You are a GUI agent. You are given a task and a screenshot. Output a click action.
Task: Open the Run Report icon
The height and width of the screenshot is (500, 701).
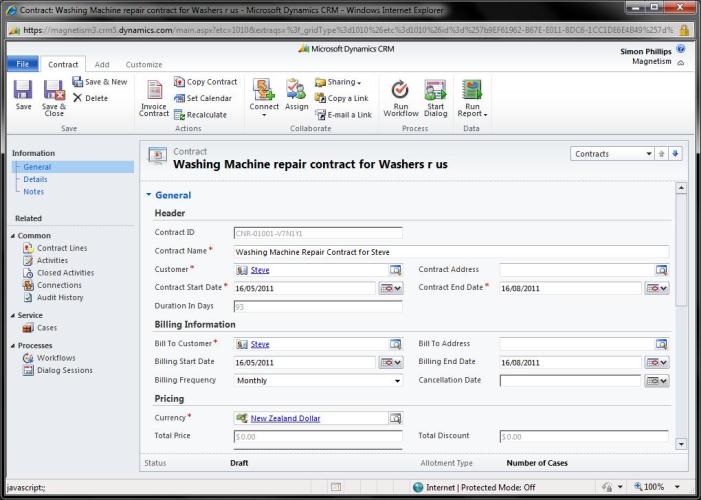click(x=472, y=91)
